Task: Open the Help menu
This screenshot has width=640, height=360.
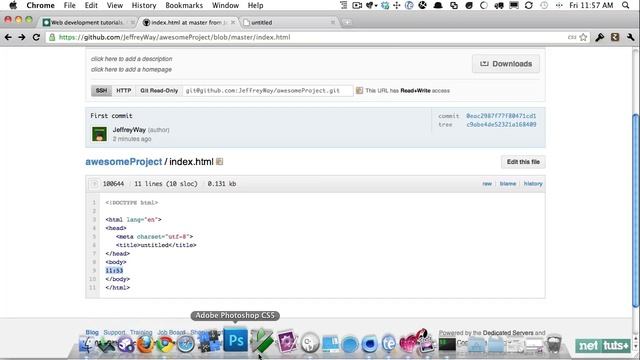Action: [x=256, y=5]
